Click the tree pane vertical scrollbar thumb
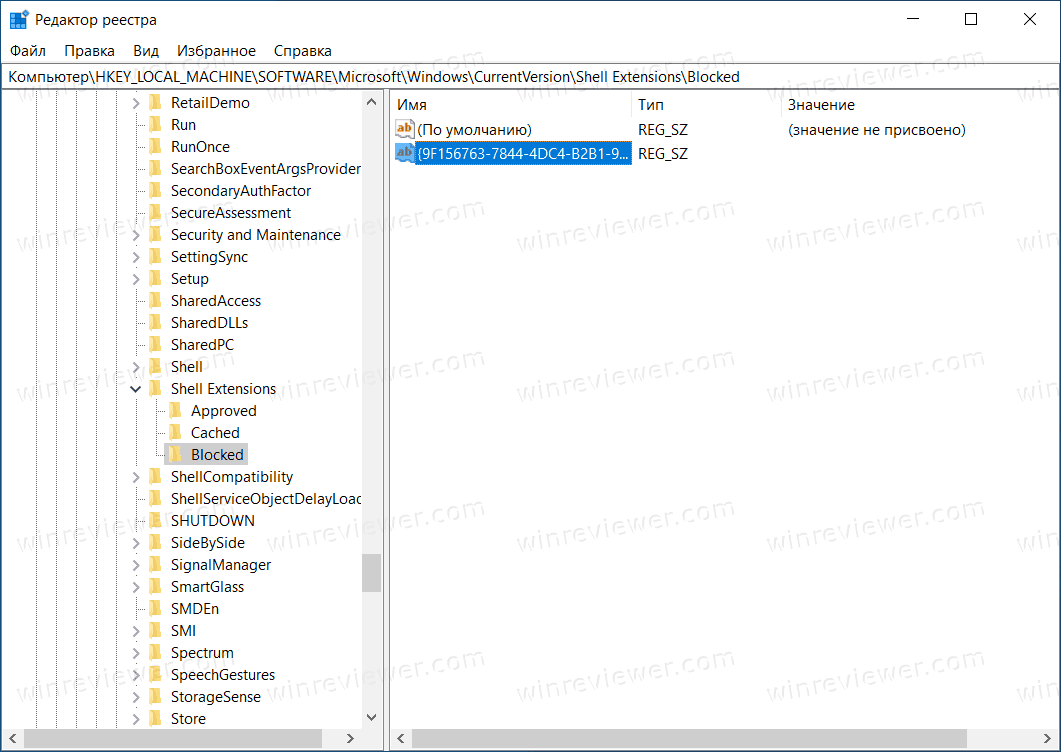 pos(371,573)
